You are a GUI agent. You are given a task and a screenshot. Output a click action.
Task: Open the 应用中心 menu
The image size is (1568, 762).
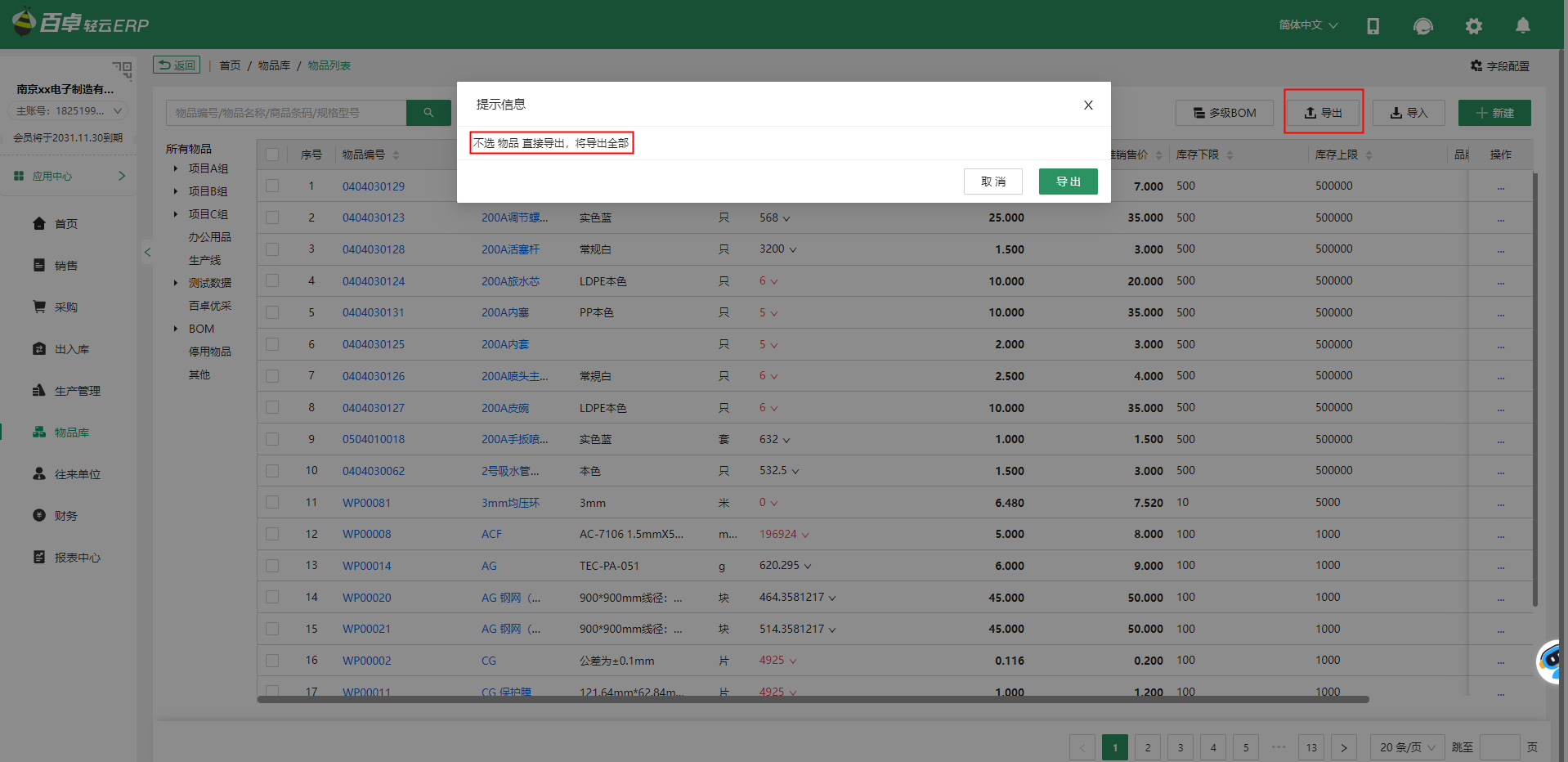[x=69, y=176]
